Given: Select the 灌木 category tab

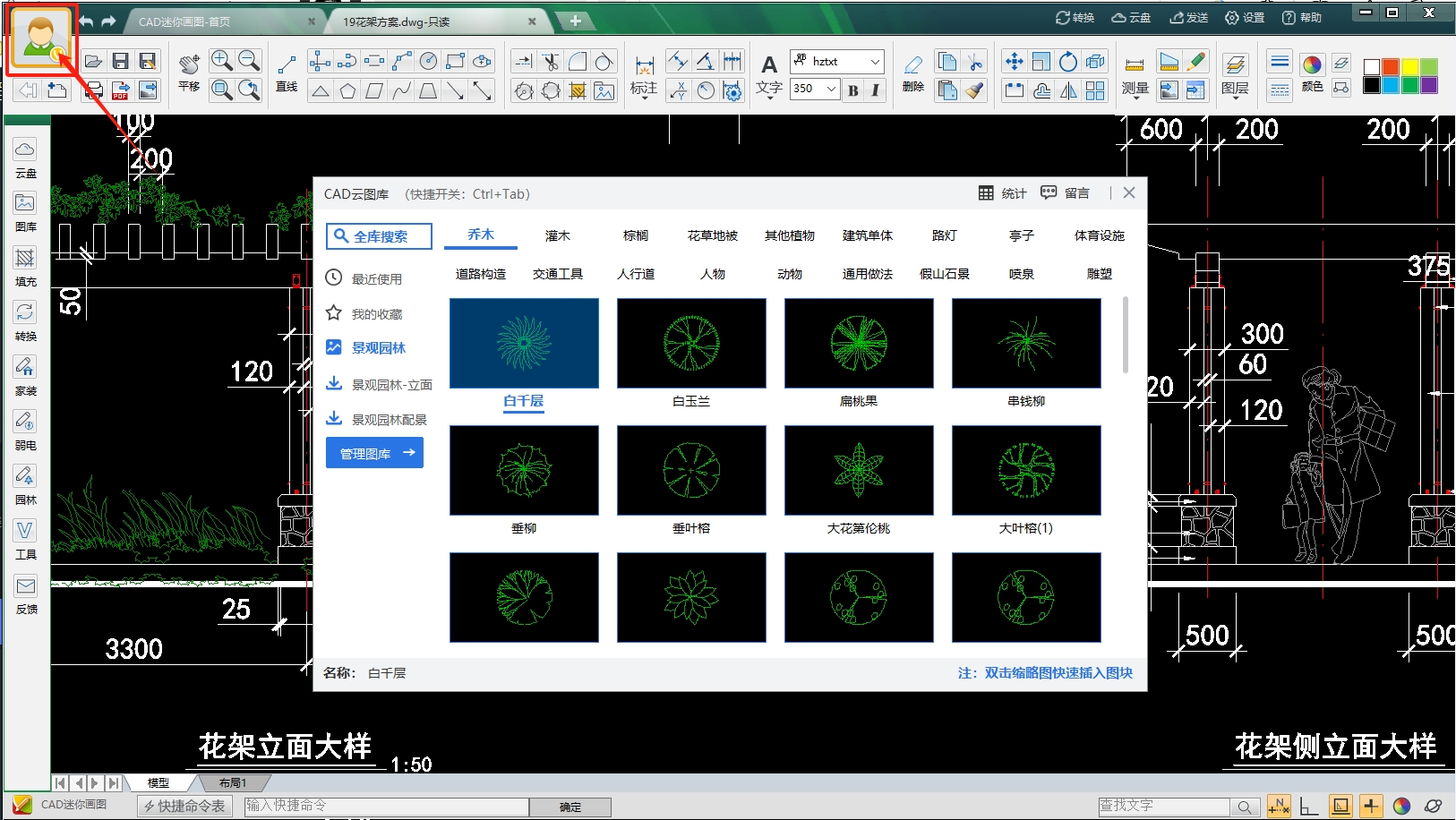Looking at the screenshot, I should pyautogui.click(x=558, y=235).
